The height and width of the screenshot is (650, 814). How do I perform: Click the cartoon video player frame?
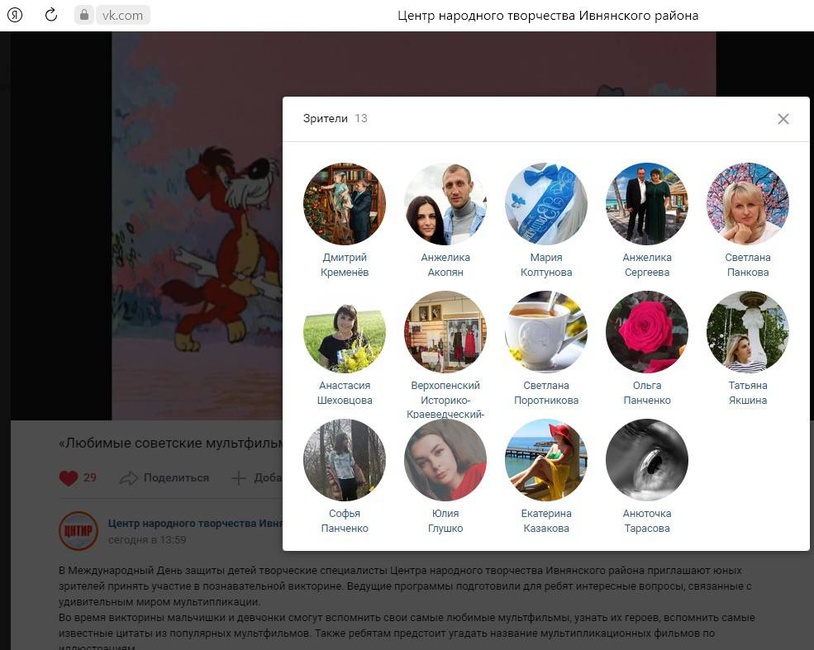pyautogui.click(x=197, y=226)
